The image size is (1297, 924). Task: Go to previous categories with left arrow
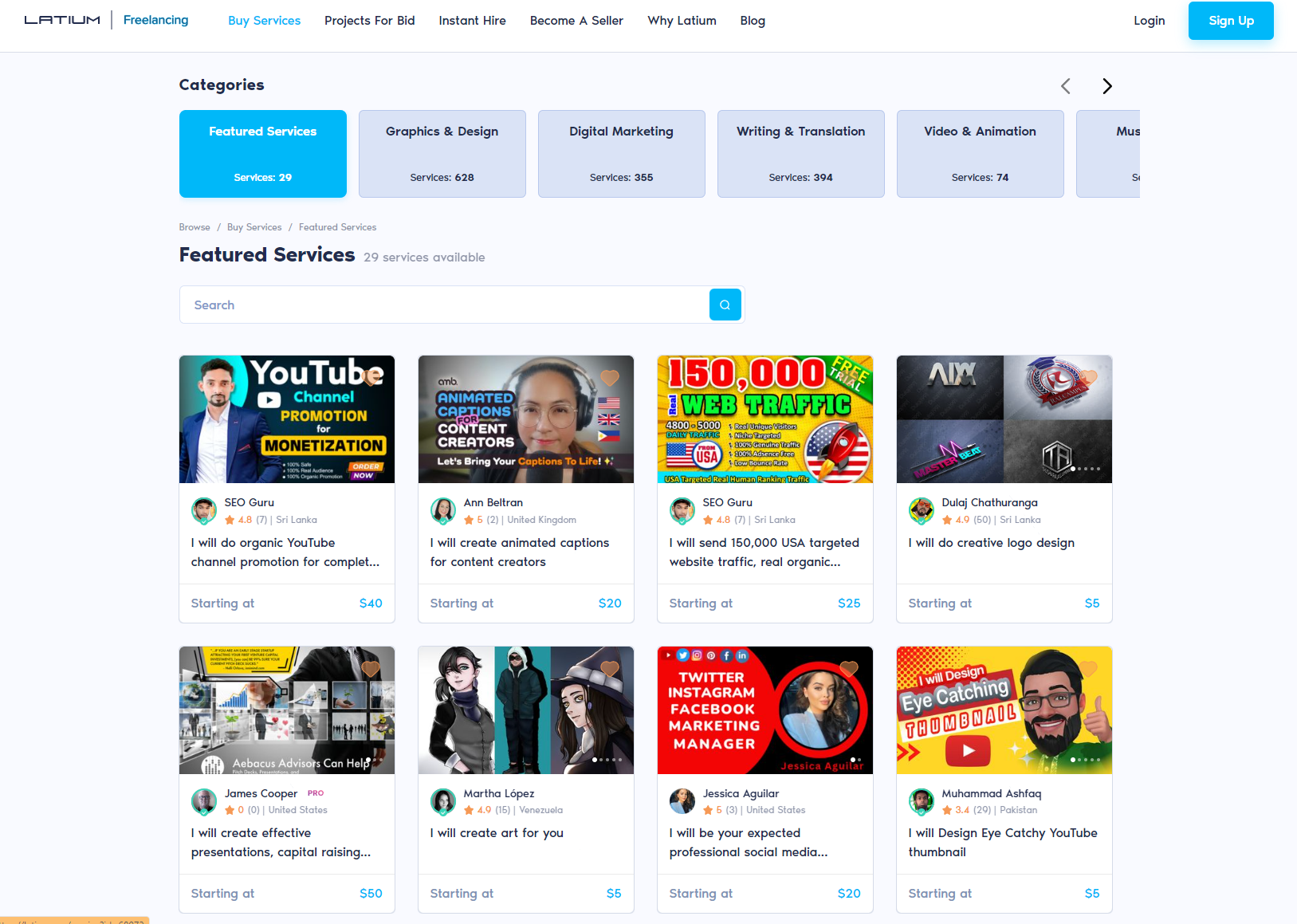[1066, 86]
